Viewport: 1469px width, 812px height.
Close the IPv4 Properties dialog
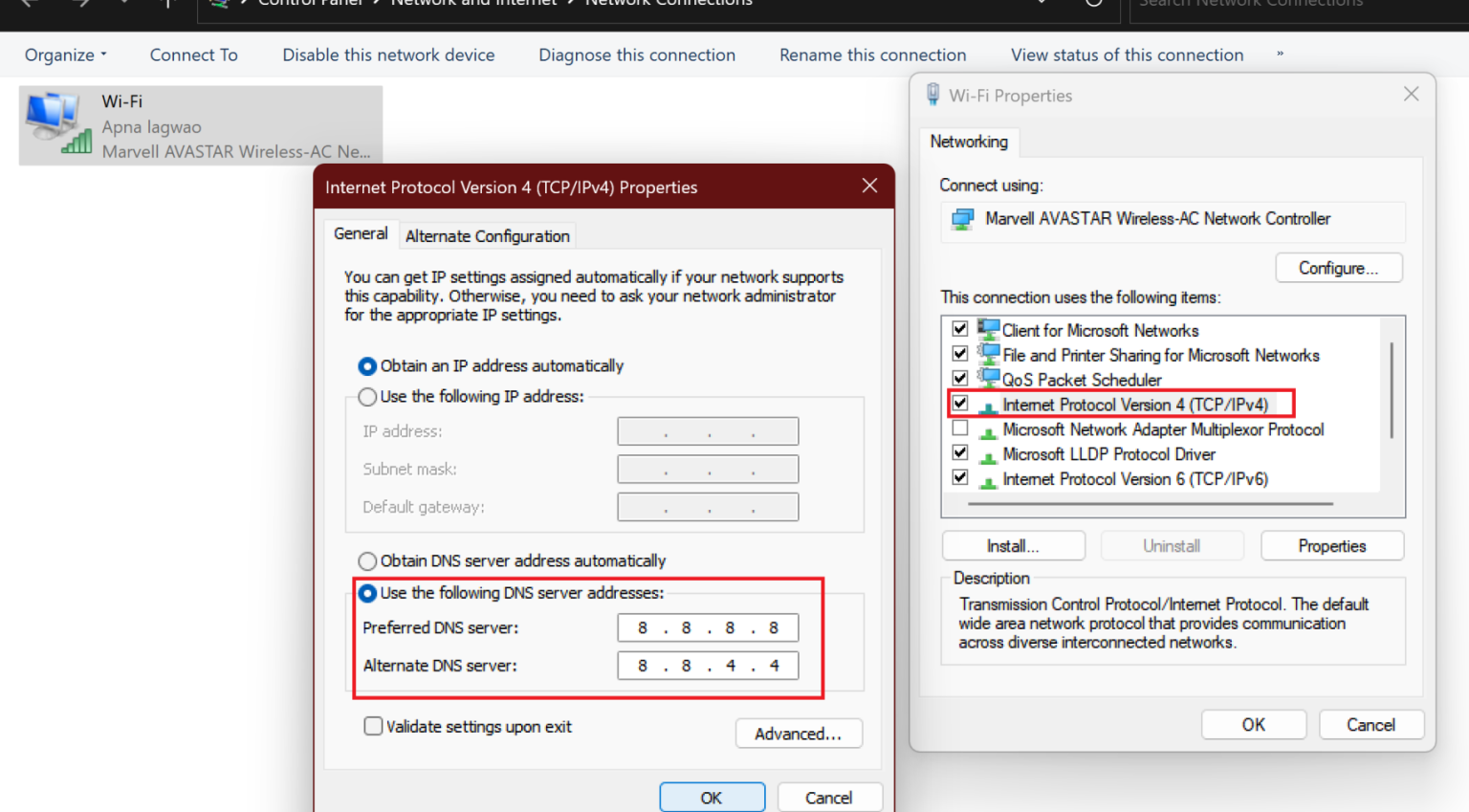869,186
